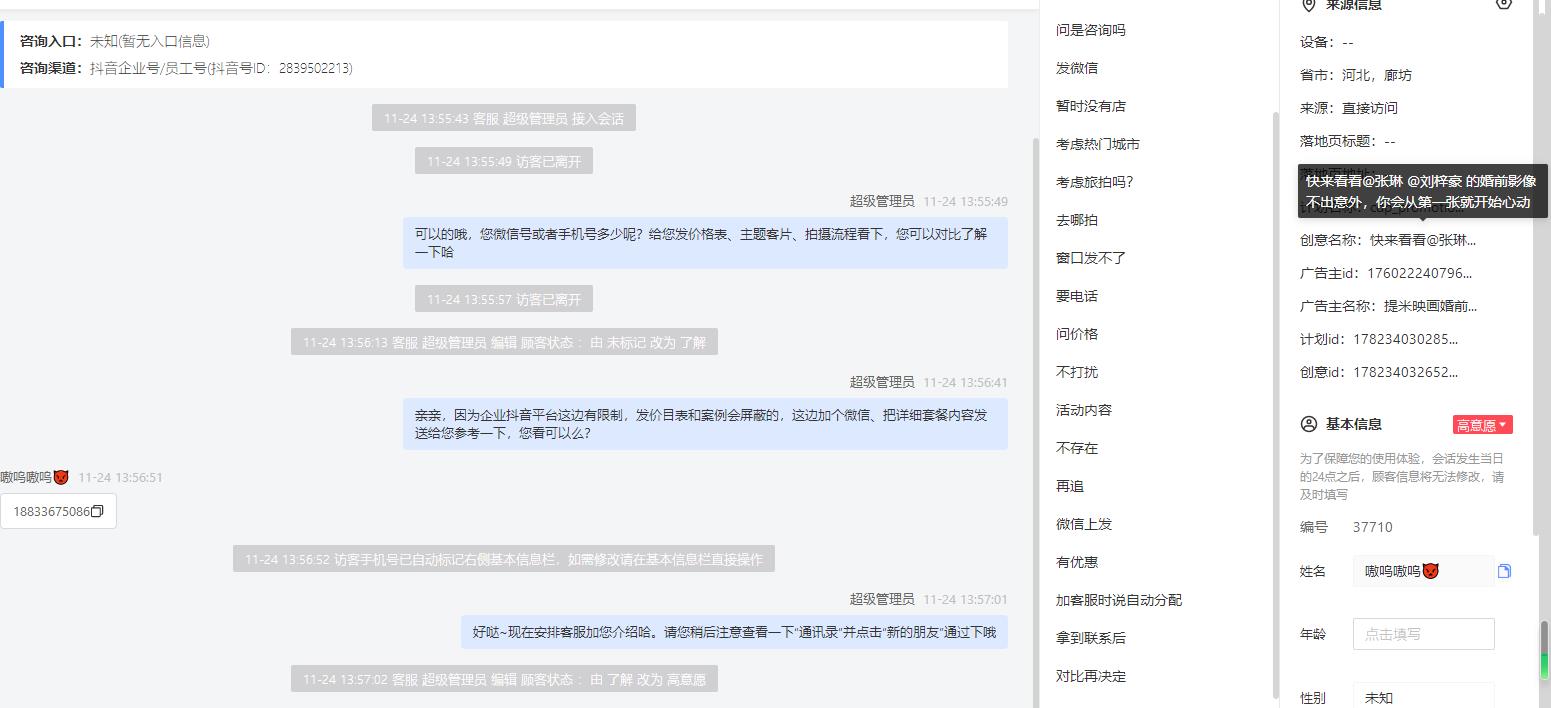Click the visitor phone number 18833675086 bubble
The width and height of the screenshot is (1551, 708).
coord(58,512)
